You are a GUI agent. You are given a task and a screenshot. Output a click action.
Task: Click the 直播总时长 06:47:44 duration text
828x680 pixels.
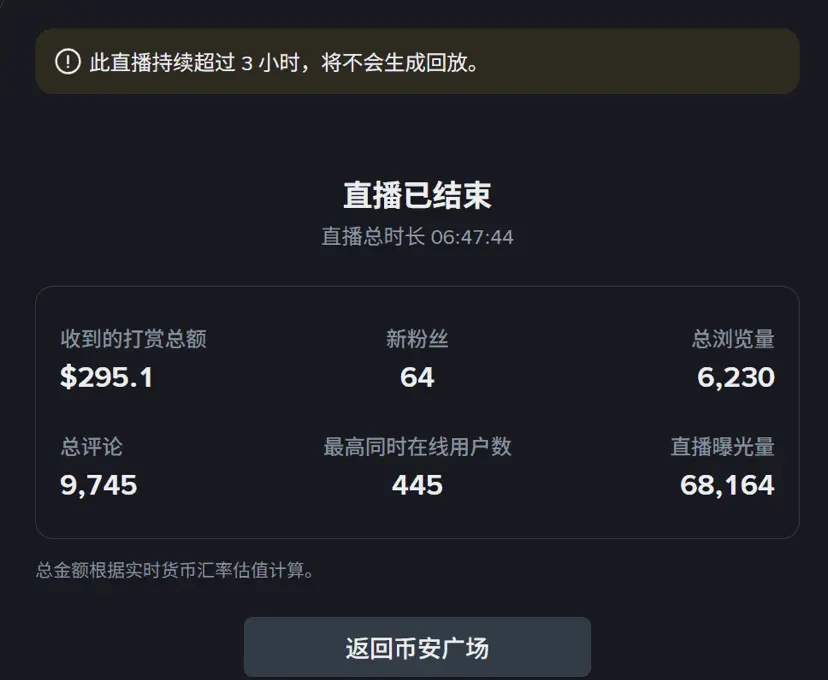[x=417, y=237]
